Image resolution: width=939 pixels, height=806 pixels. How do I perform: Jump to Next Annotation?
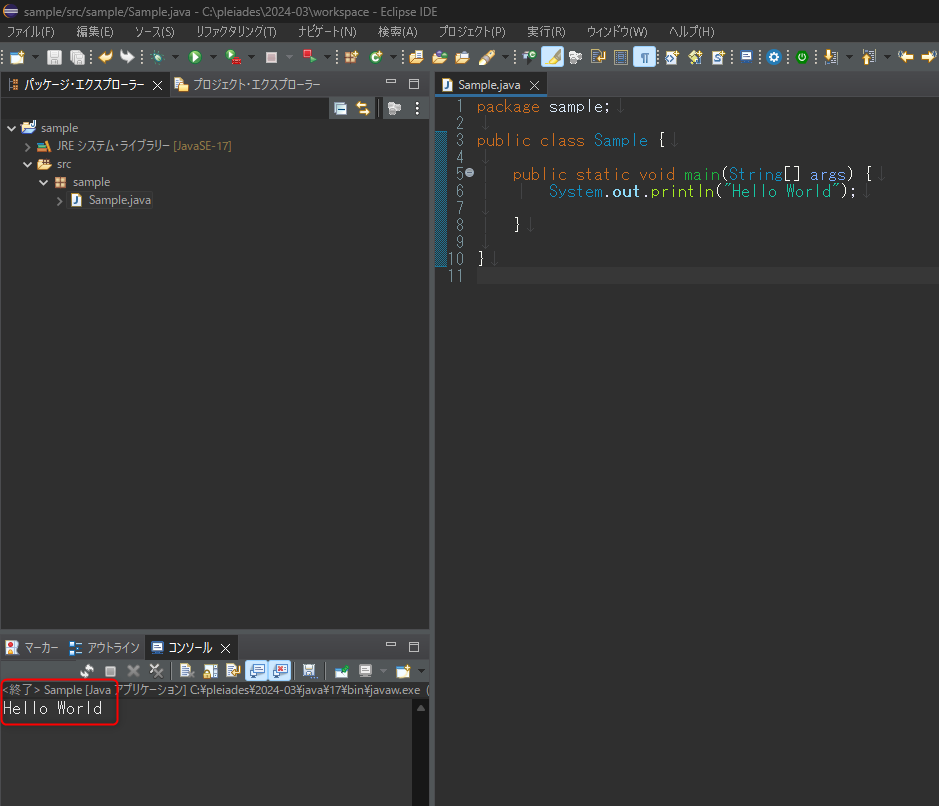click(x=831, y=57)
